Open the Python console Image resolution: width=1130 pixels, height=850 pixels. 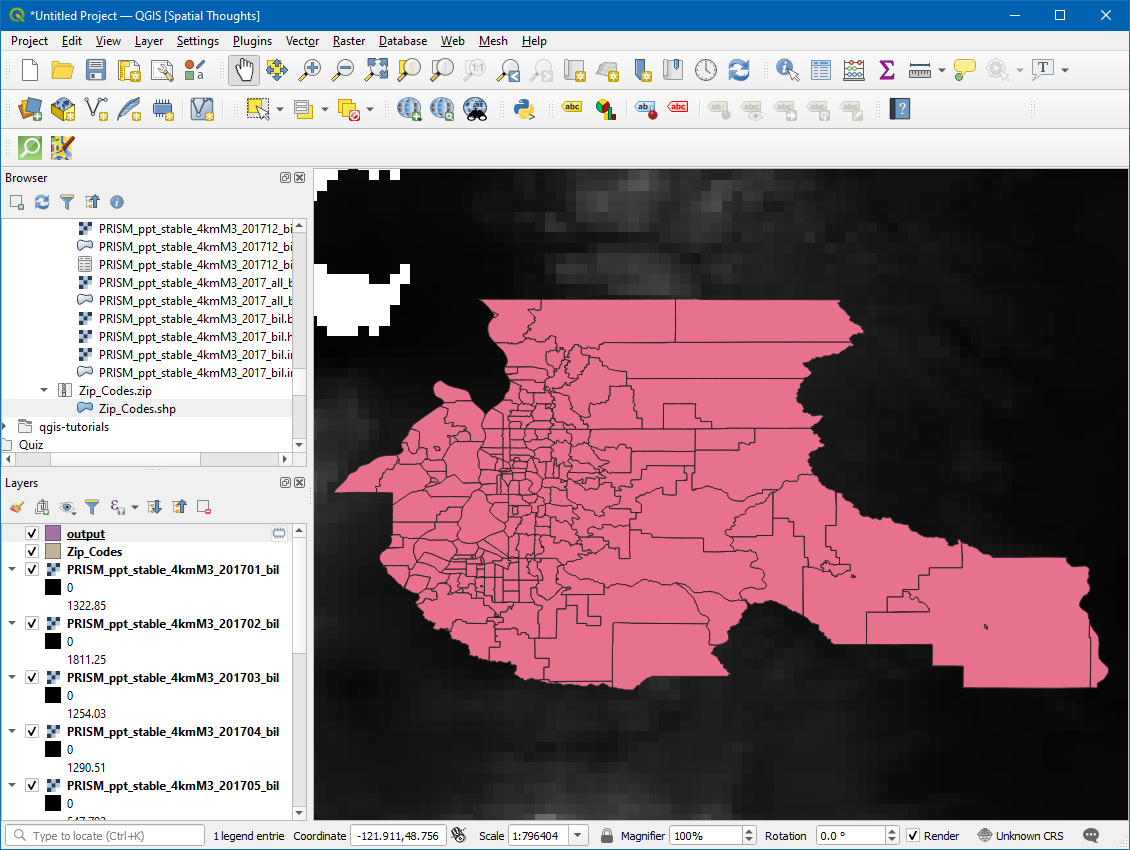pos(523,108)
